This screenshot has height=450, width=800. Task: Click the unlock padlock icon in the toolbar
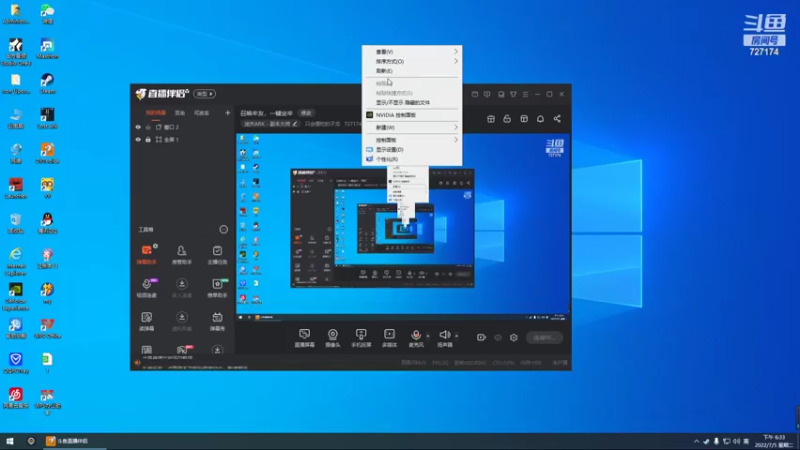(507, 119)
